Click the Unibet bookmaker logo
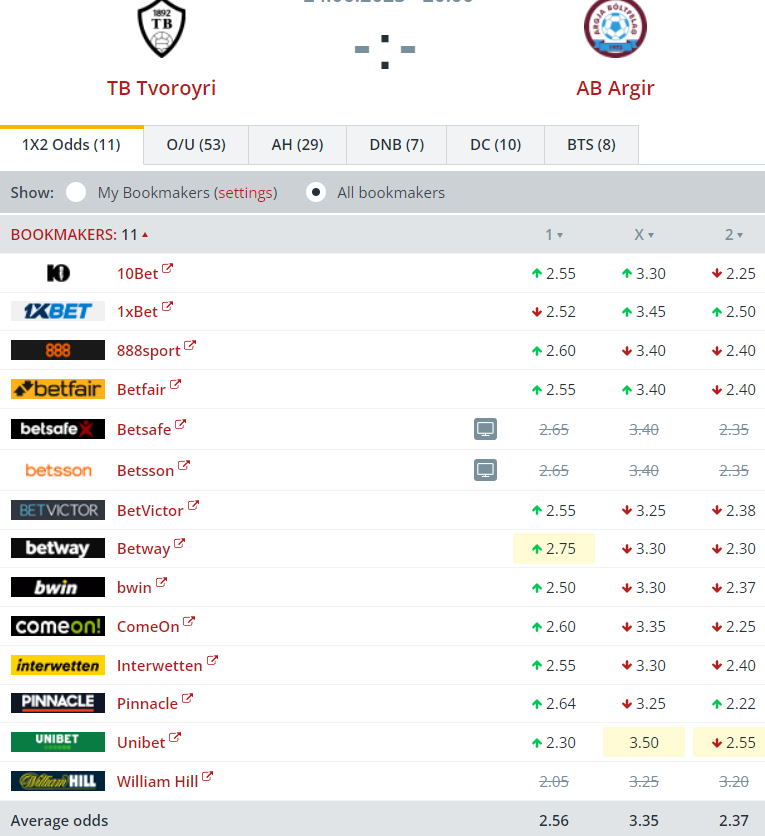 (x=58, y=742)
